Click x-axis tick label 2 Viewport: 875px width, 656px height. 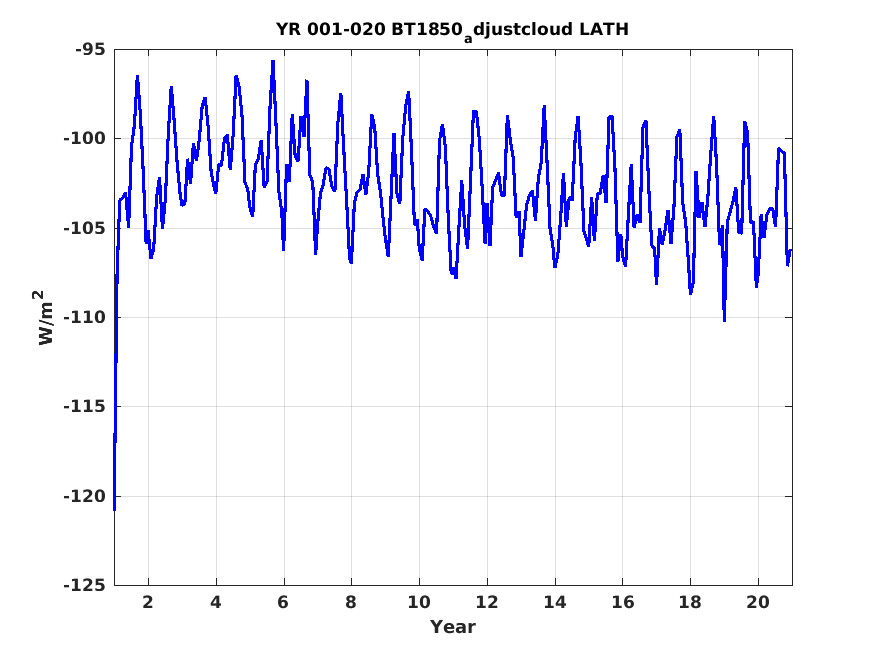[148, 602]
